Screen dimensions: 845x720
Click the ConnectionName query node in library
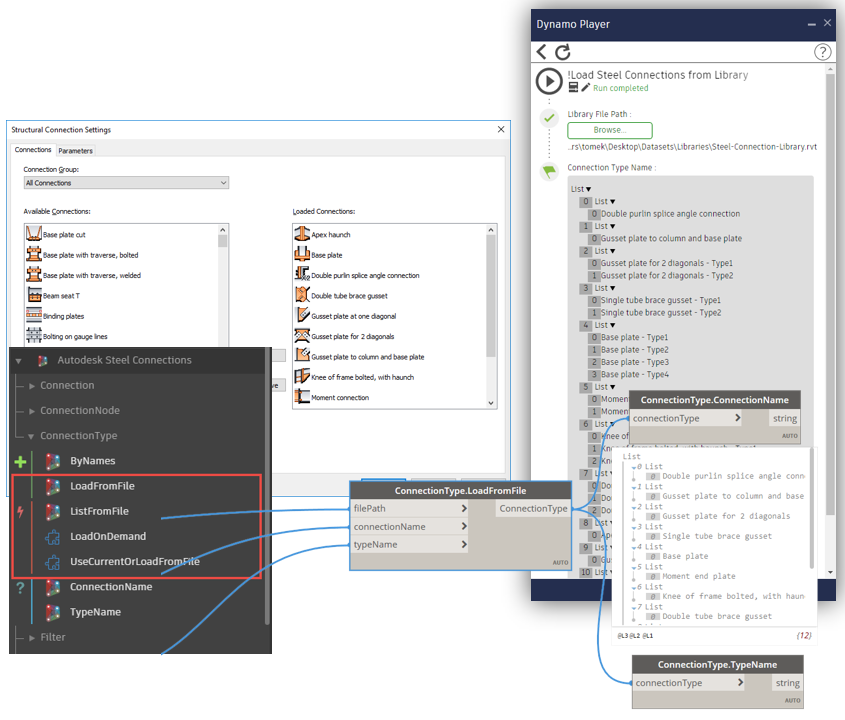click(x=110, y=587)
